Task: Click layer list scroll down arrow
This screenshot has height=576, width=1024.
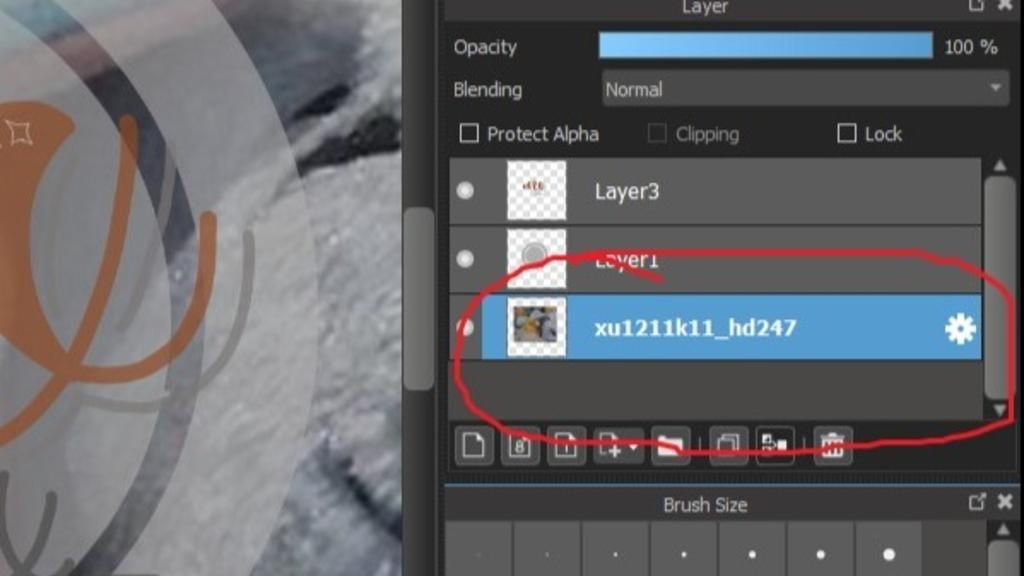Action: (x=1000, y=409)
